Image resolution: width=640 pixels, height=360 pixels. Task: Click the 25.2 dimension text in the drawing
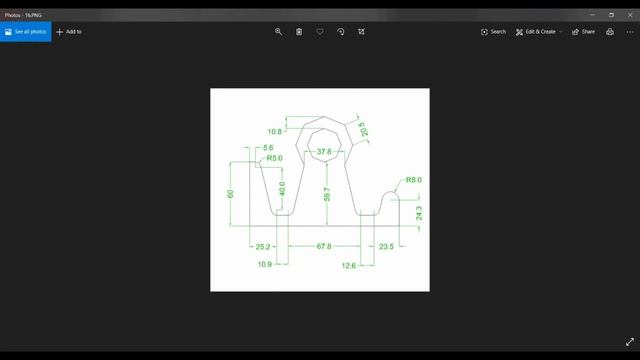coord(263,247)
